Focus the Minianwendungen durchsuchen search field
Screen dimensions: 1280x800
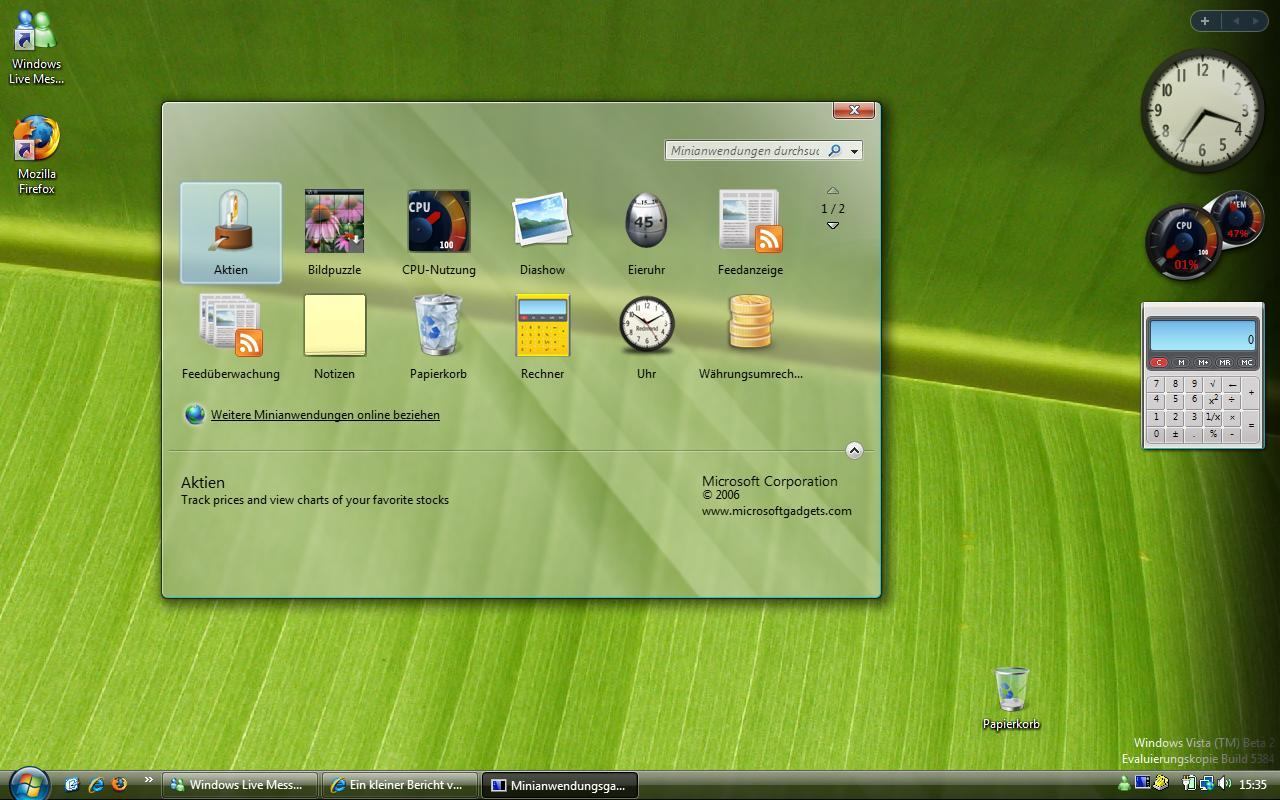click(745, 150)
